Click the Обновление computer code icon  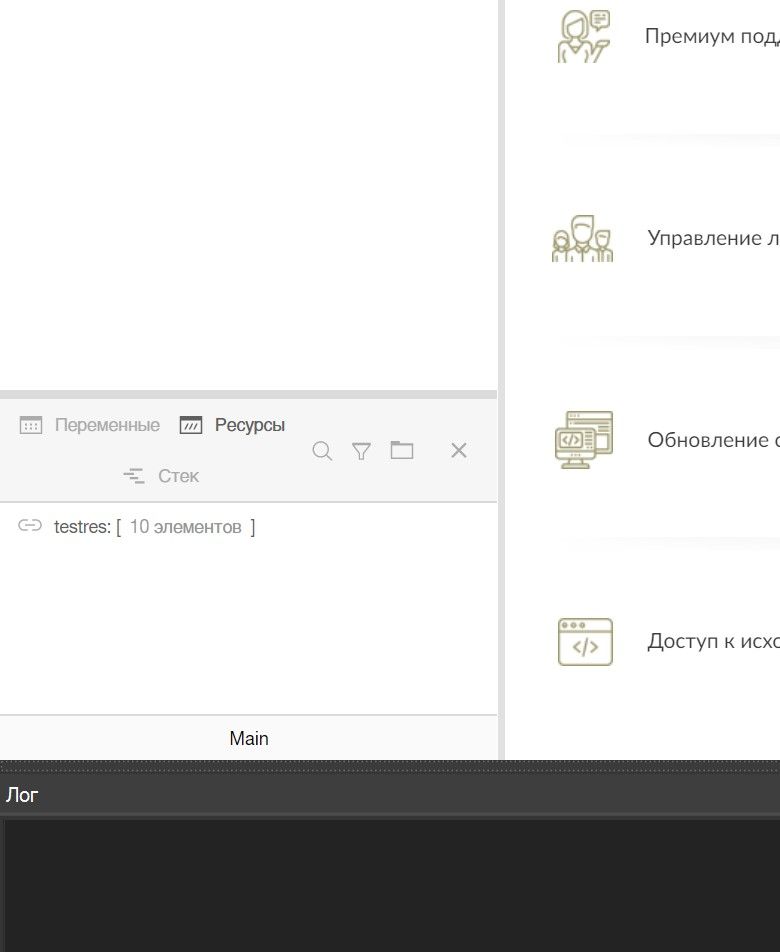click(x=584, y=440)
